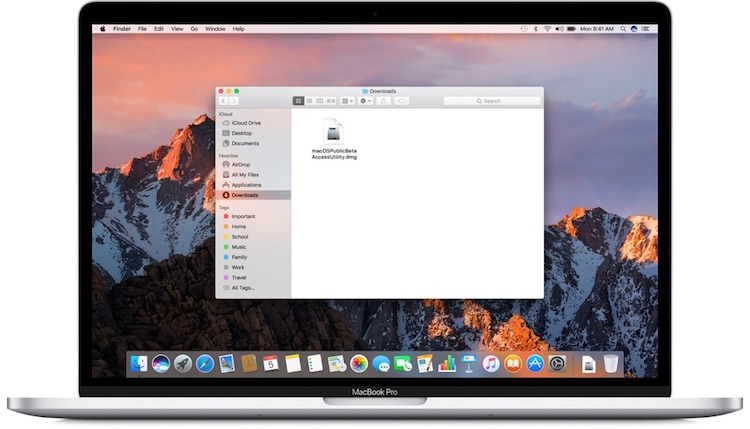Select AirDrop in the sidebar
This screenshot has height=429, width=750.
point(242,164)
